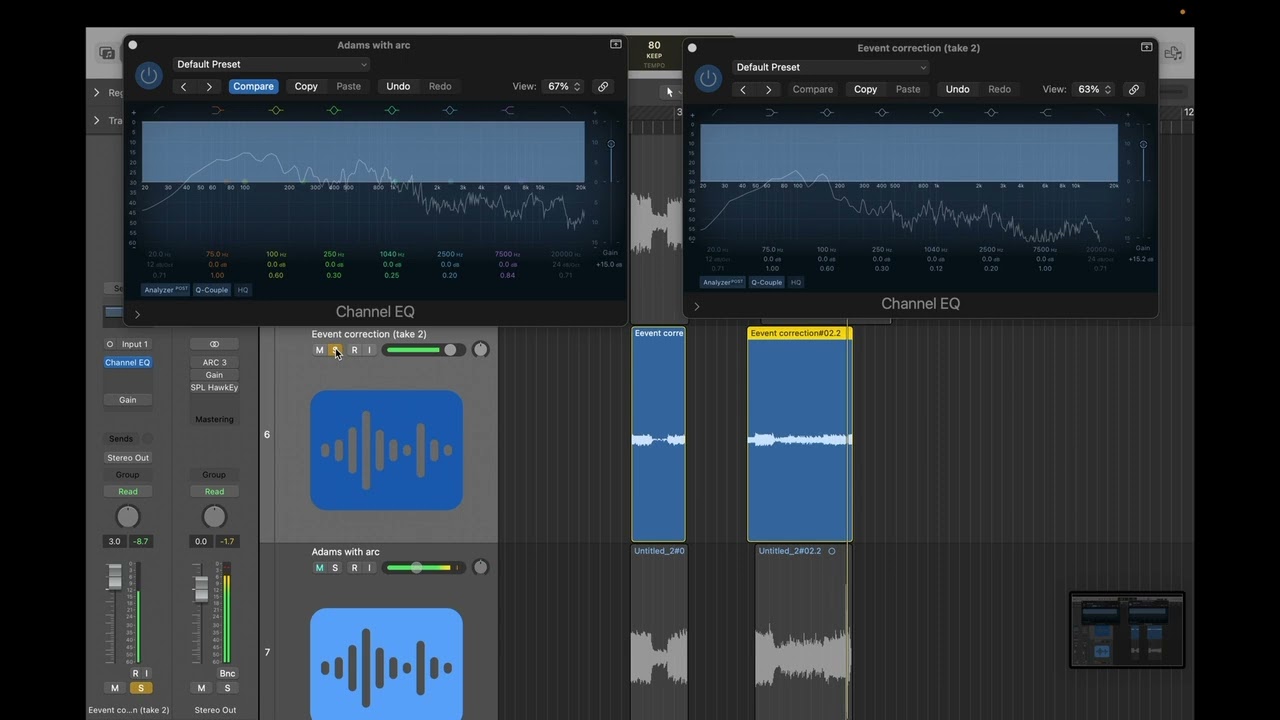Image resolution: width=1280 pixels, height=720 pixels.
Task: Toggle 2500 Hz bell band in Adams with arc EQ
Action: click(450, 110)
